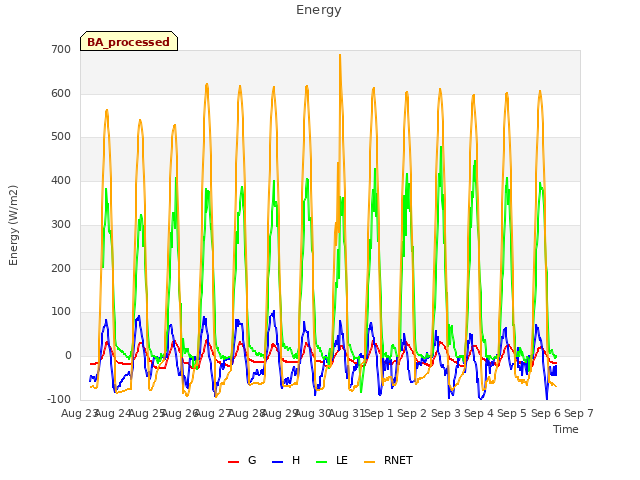Click the BA_processed annotation label

[x=129, y=41]
